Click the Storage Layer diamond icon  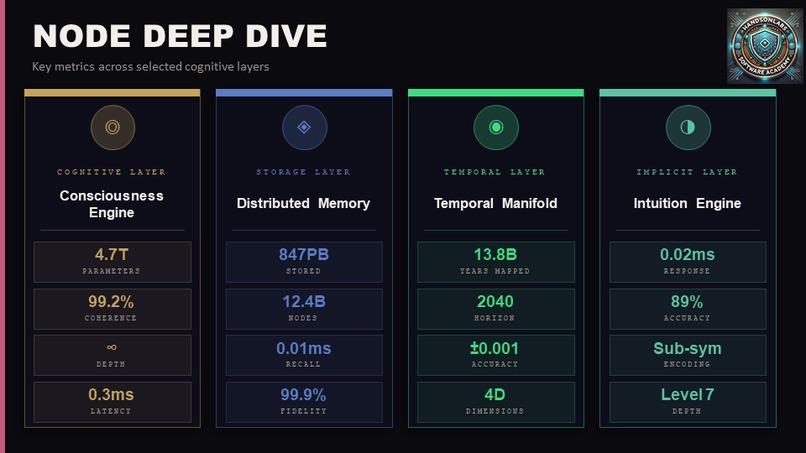click(x=304, y=128)
